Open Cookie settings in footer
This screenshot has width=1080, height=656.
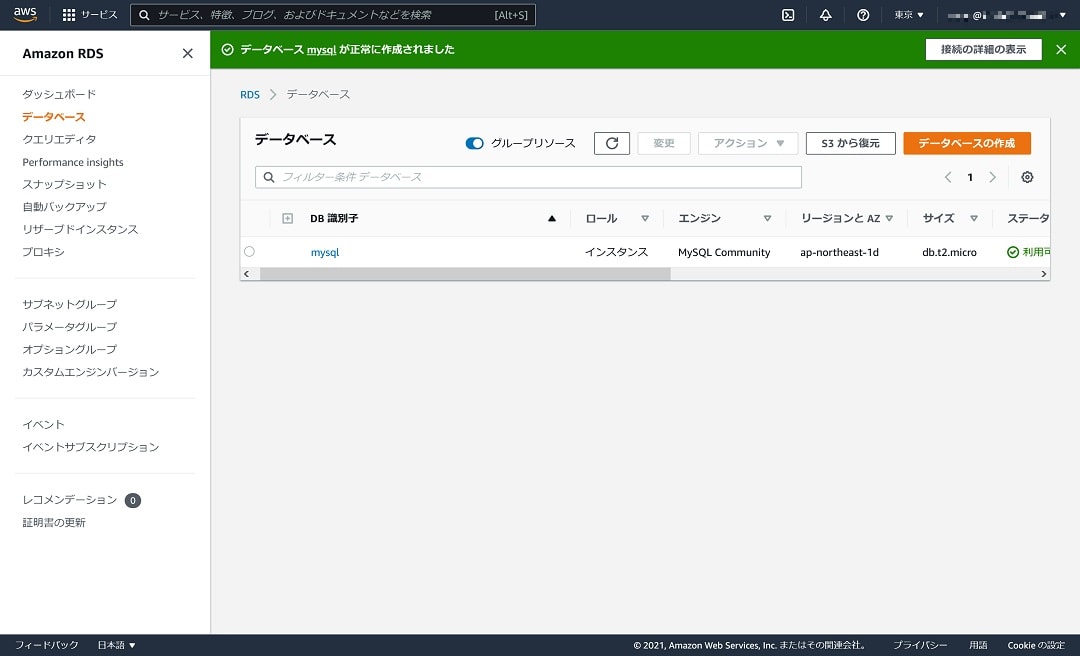[x=1036, y=645]
